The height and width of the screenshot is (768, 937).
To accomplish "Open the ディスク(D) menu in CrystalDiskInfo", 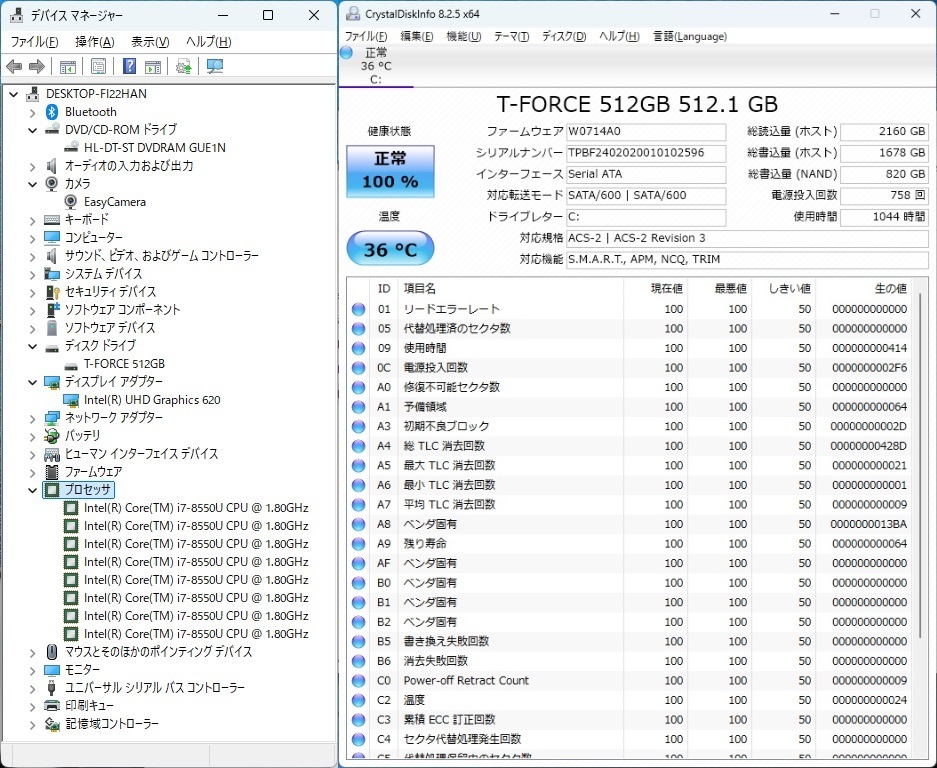I will pyautogui.click(x=564, y=36).
